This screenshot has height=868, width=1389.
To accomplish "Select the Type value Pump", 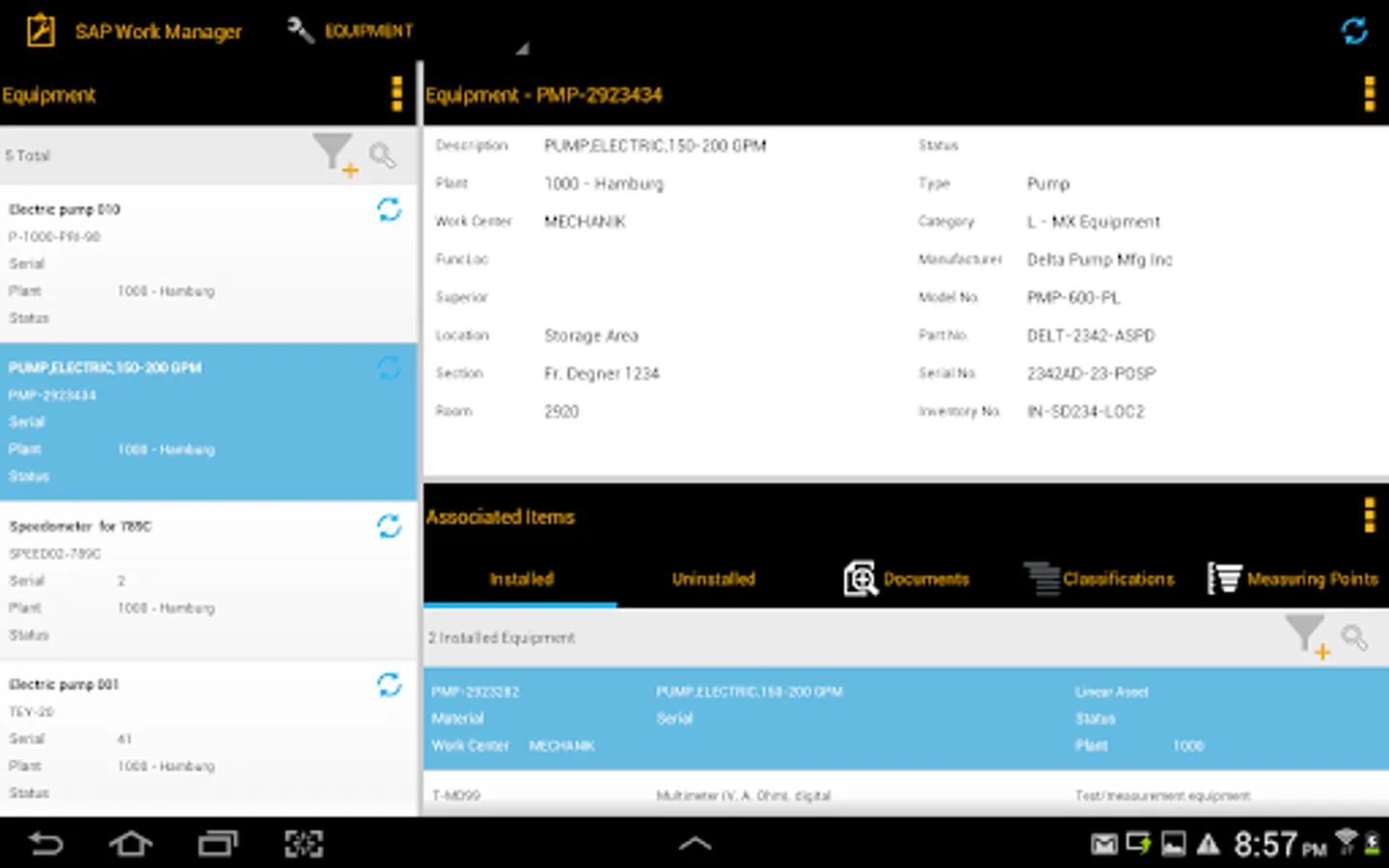I will [x=1049, y=183].
